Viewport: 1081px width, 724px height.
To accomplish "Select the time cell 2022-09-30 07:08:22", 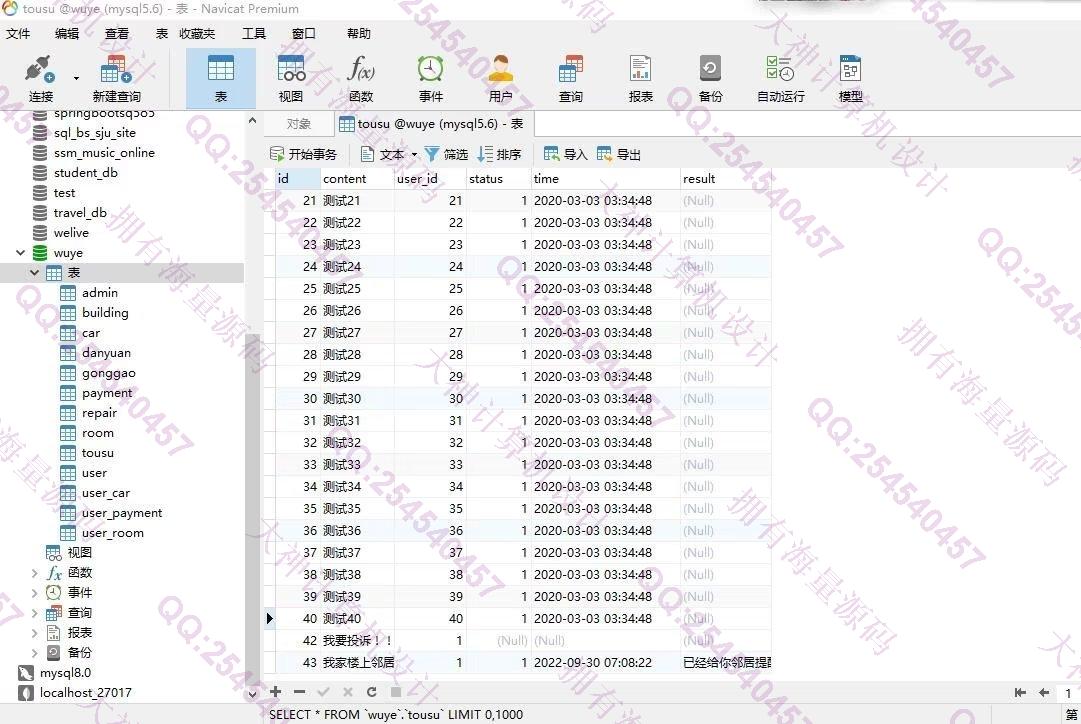I will [605, 663].
